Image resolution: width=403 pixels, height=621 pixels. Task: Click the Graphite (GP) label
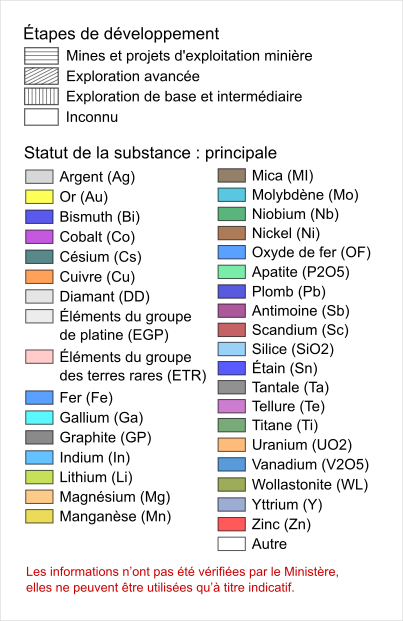(105, 438)
